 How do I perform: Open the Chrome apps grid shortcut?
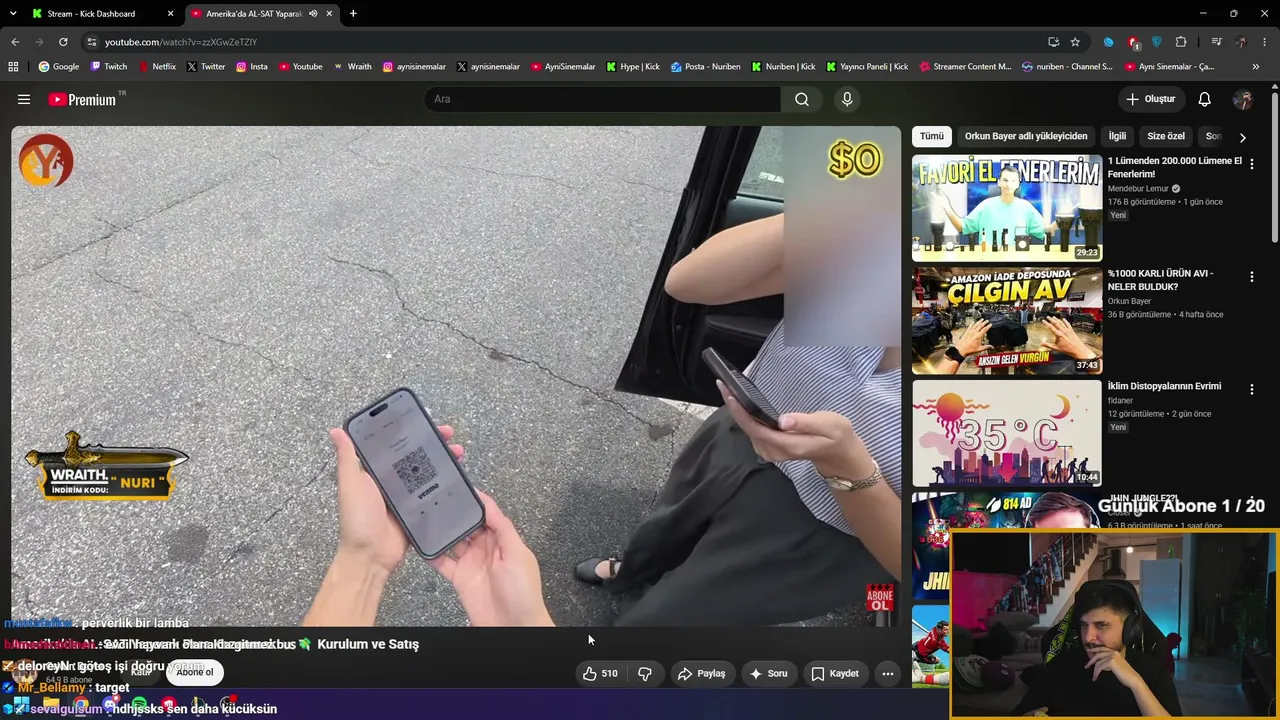click(x=13, y=67)
